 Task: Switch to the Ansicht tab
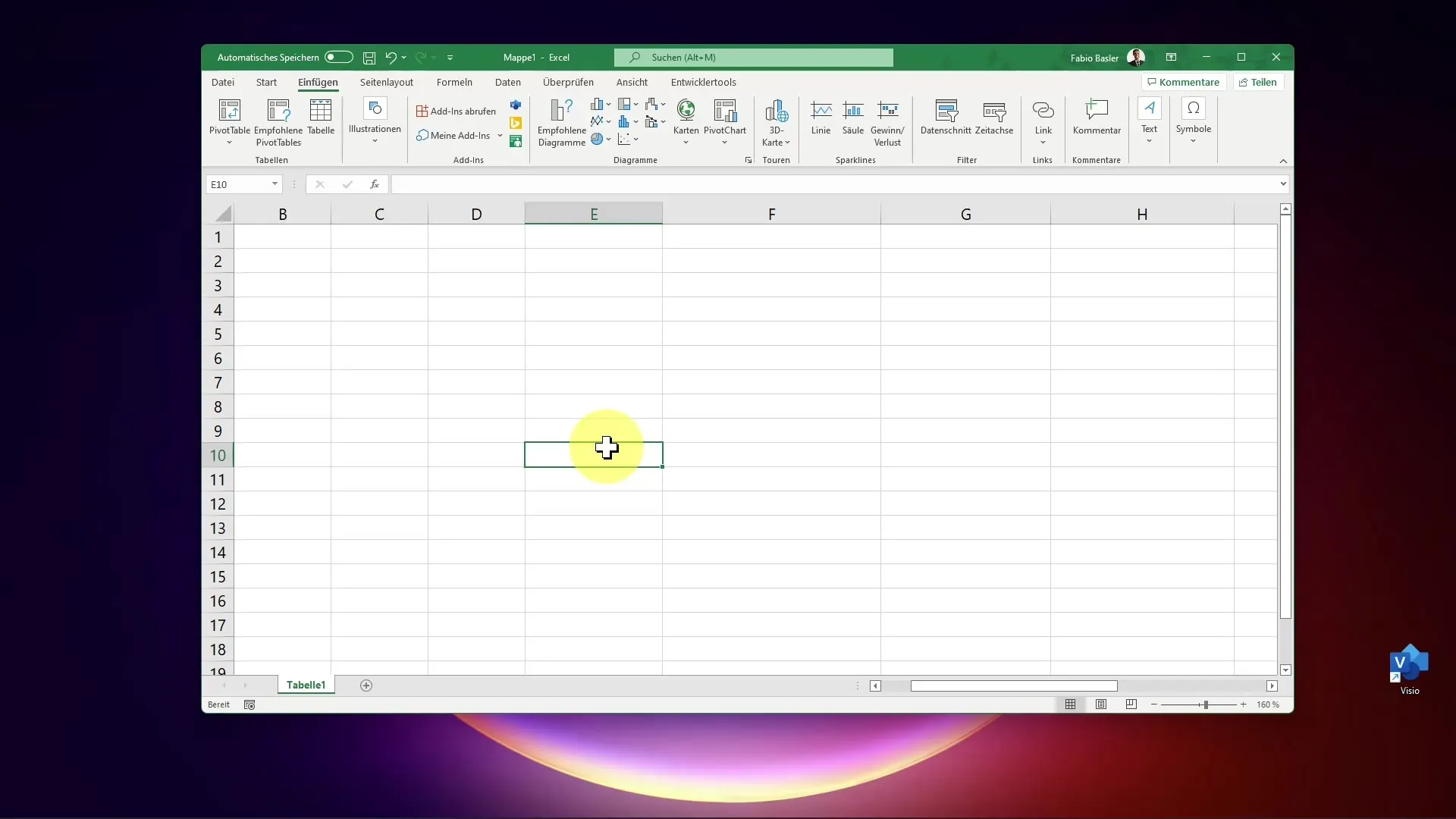pos(632,82)
